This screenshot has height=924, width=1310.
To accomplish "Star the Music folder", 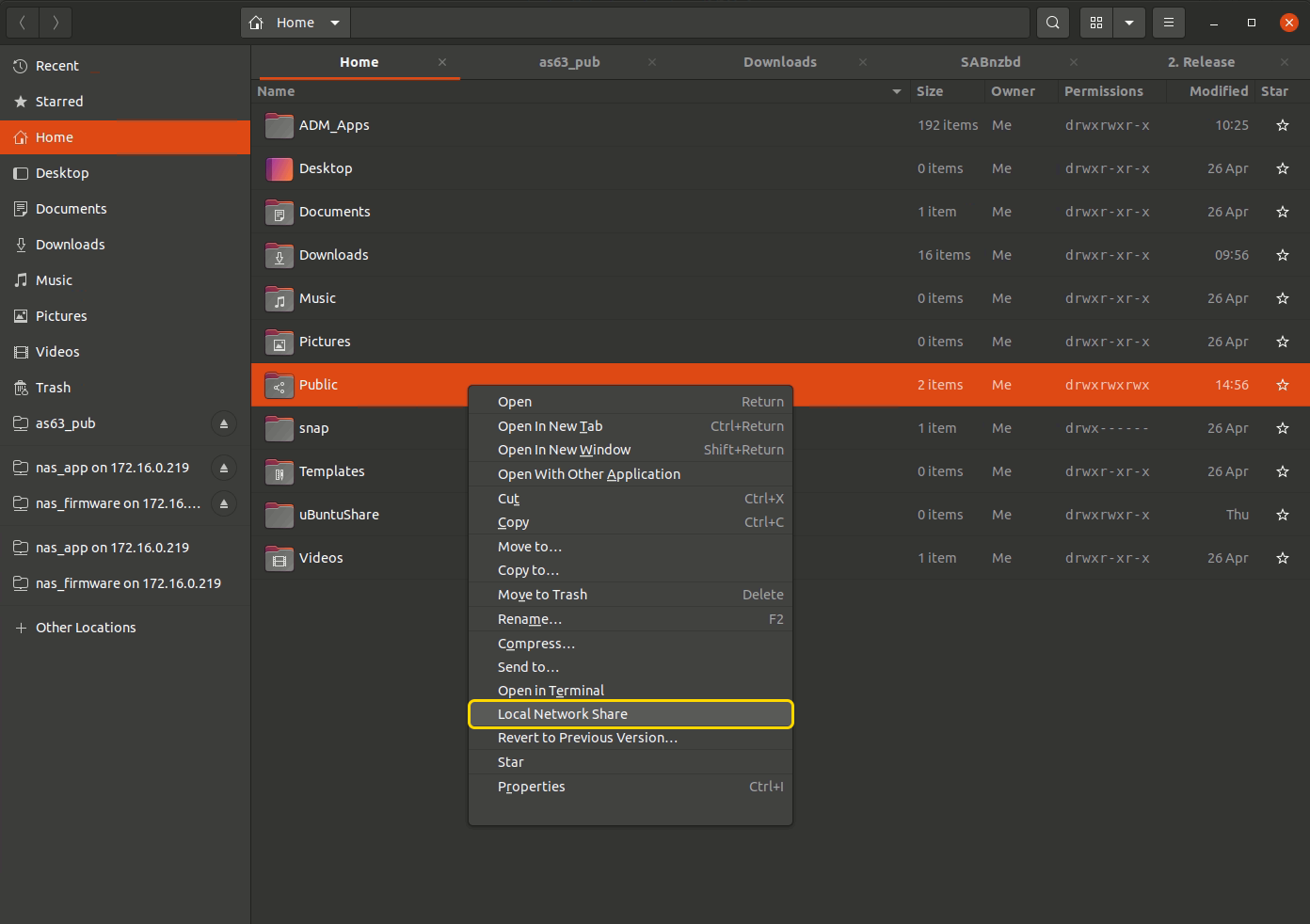I will click(1282, 298).
